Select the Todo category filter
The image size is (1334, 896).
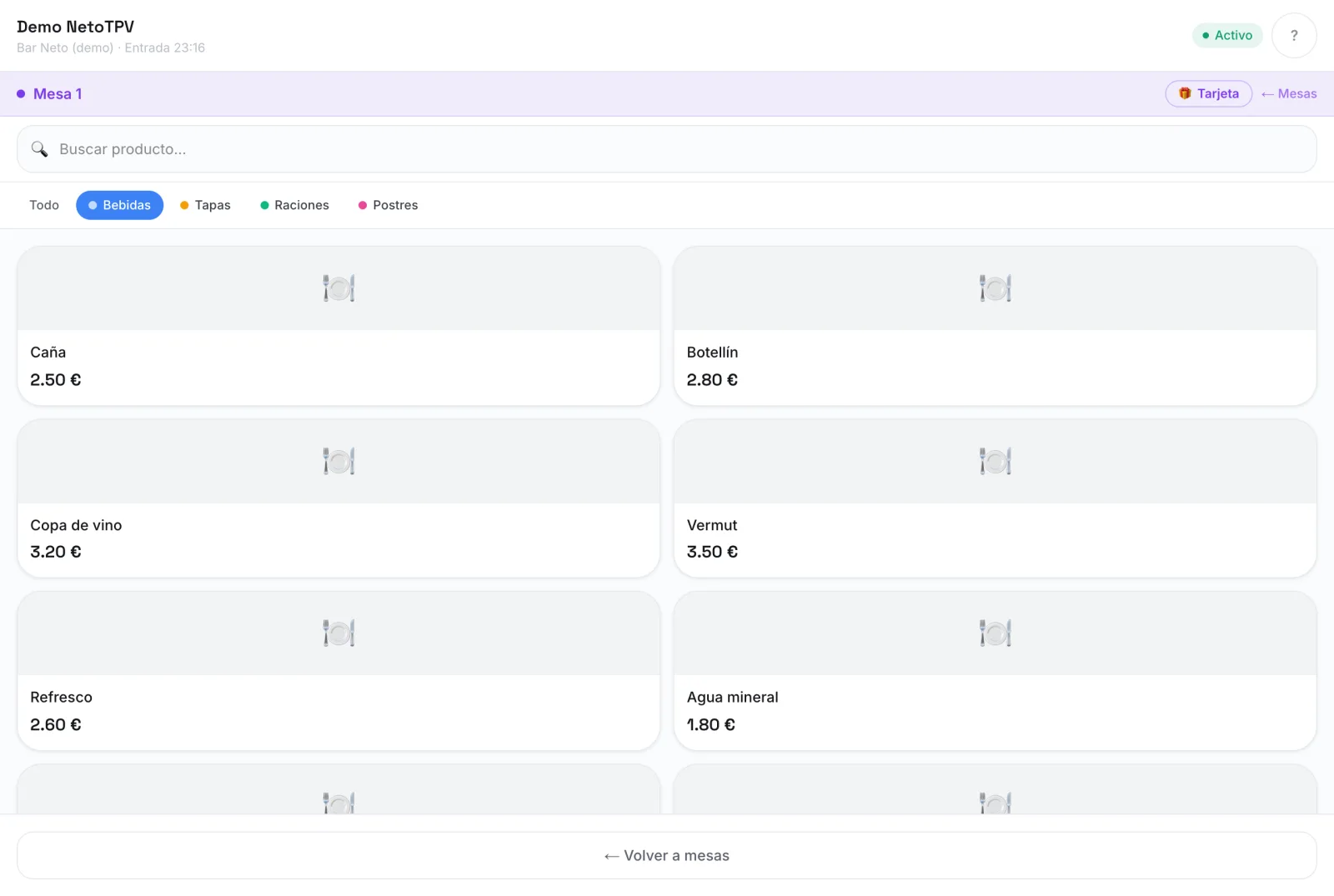tap(44, 205)
